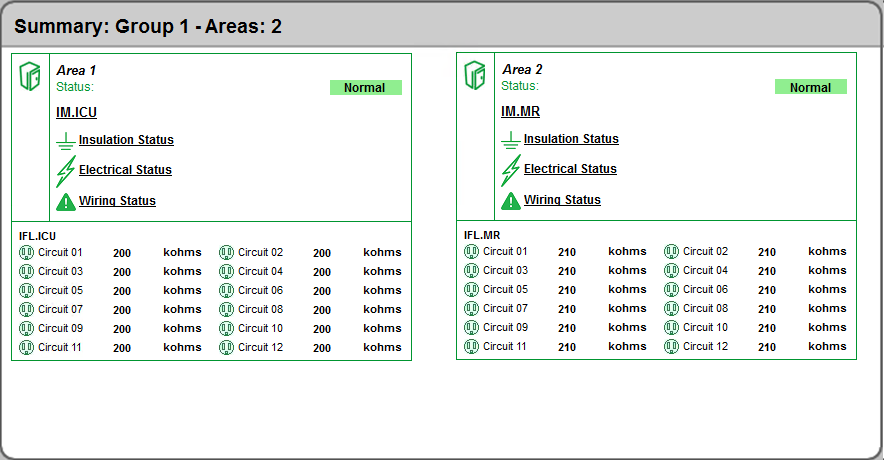Image resolution: width=884 pixels, height=460 pixels.
Task: Click Area 1 insulation ground symbol icon
Action: coord(66,141)
